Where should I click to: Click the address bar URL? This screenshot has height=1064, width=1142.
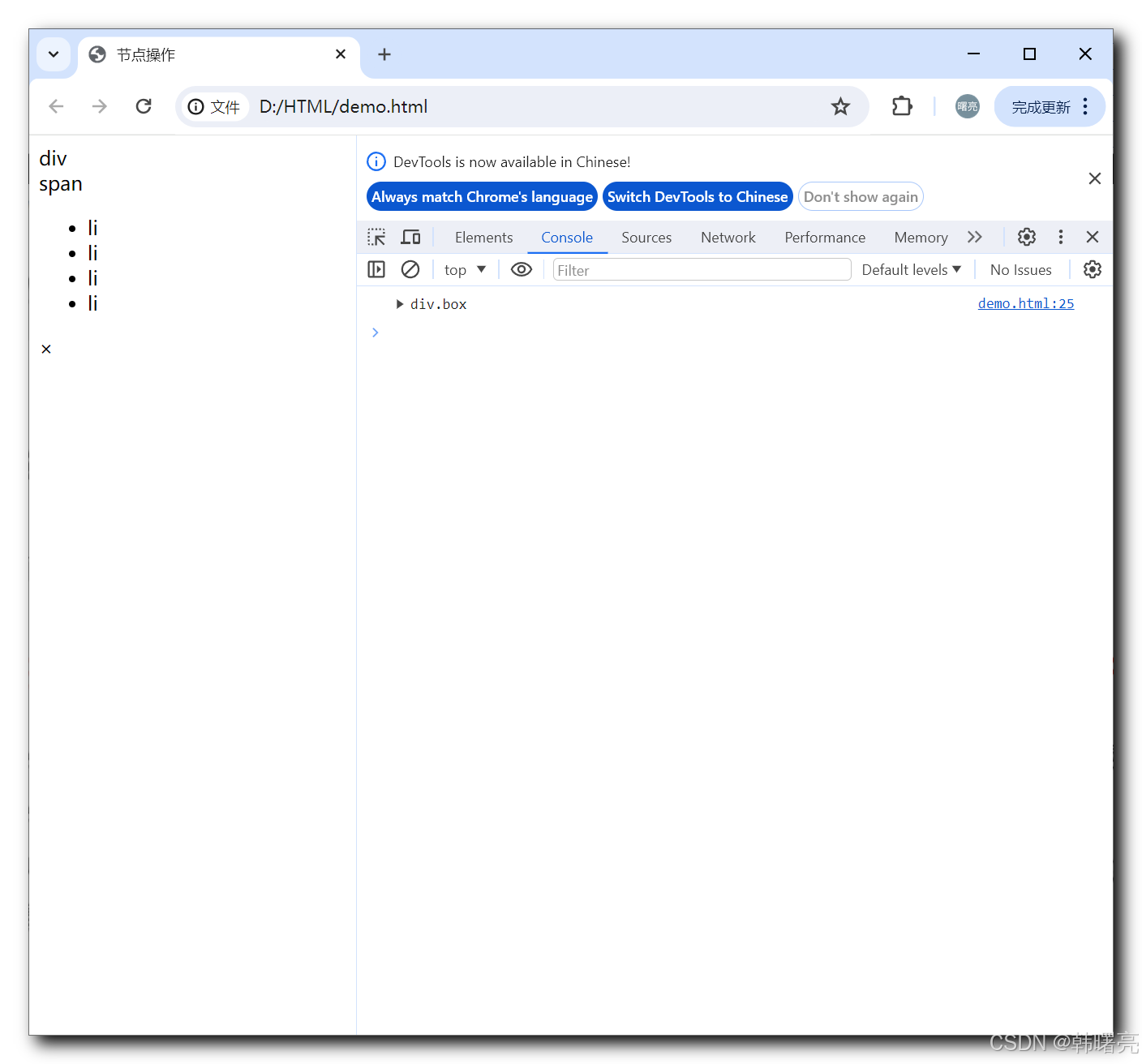click(x=343, y=106)
